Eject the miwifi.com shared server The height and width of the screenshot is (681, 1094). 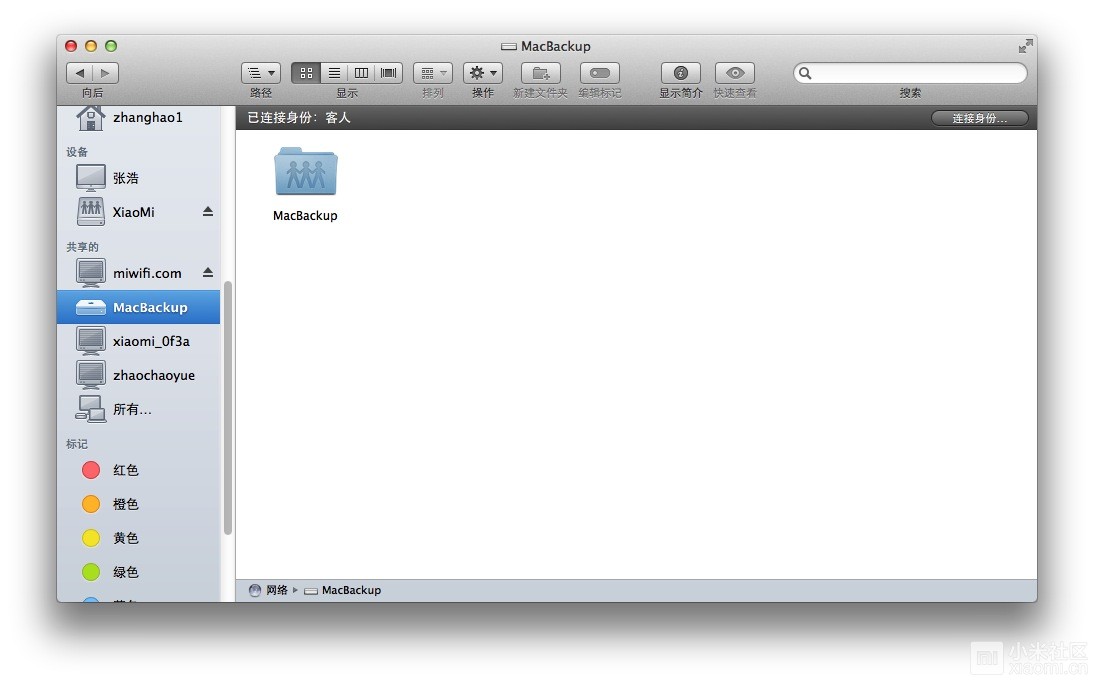coord(208,273)
